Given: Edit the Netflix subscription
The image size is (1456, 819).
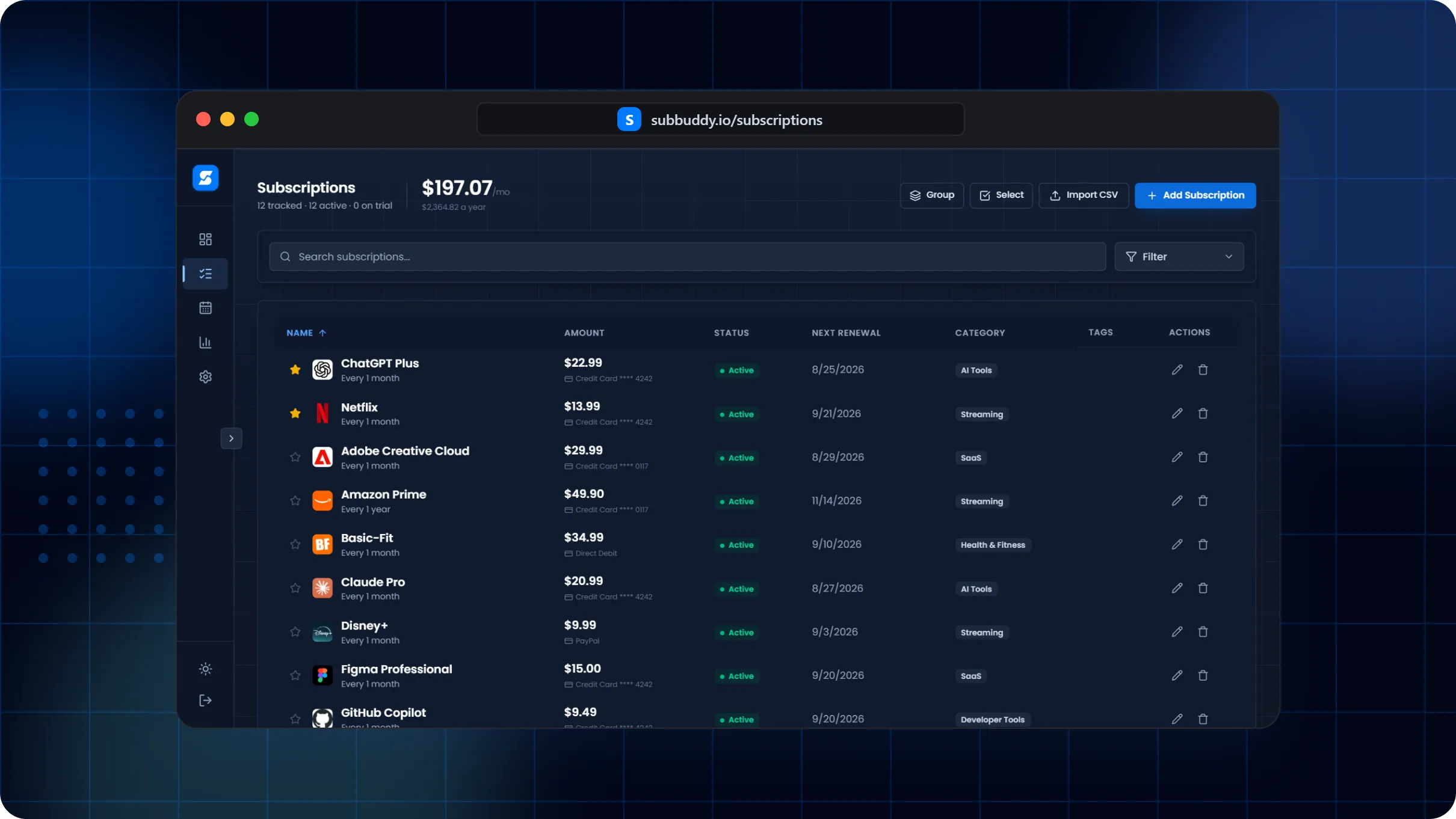Looking at the screenshot, I should (1177, 413).
